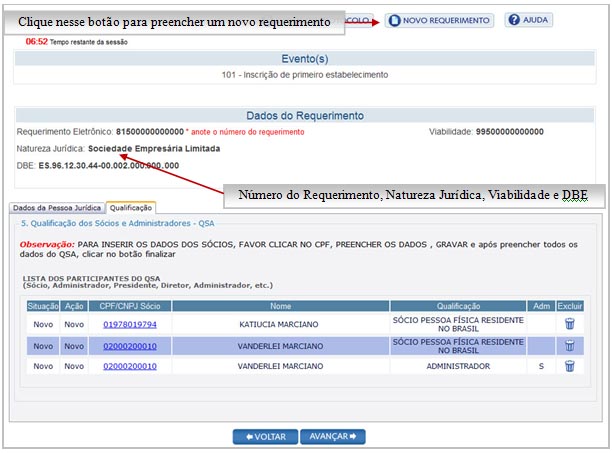Open CPF link 01978019794
The height and width of the screenshot is (453, 612).
129,324
